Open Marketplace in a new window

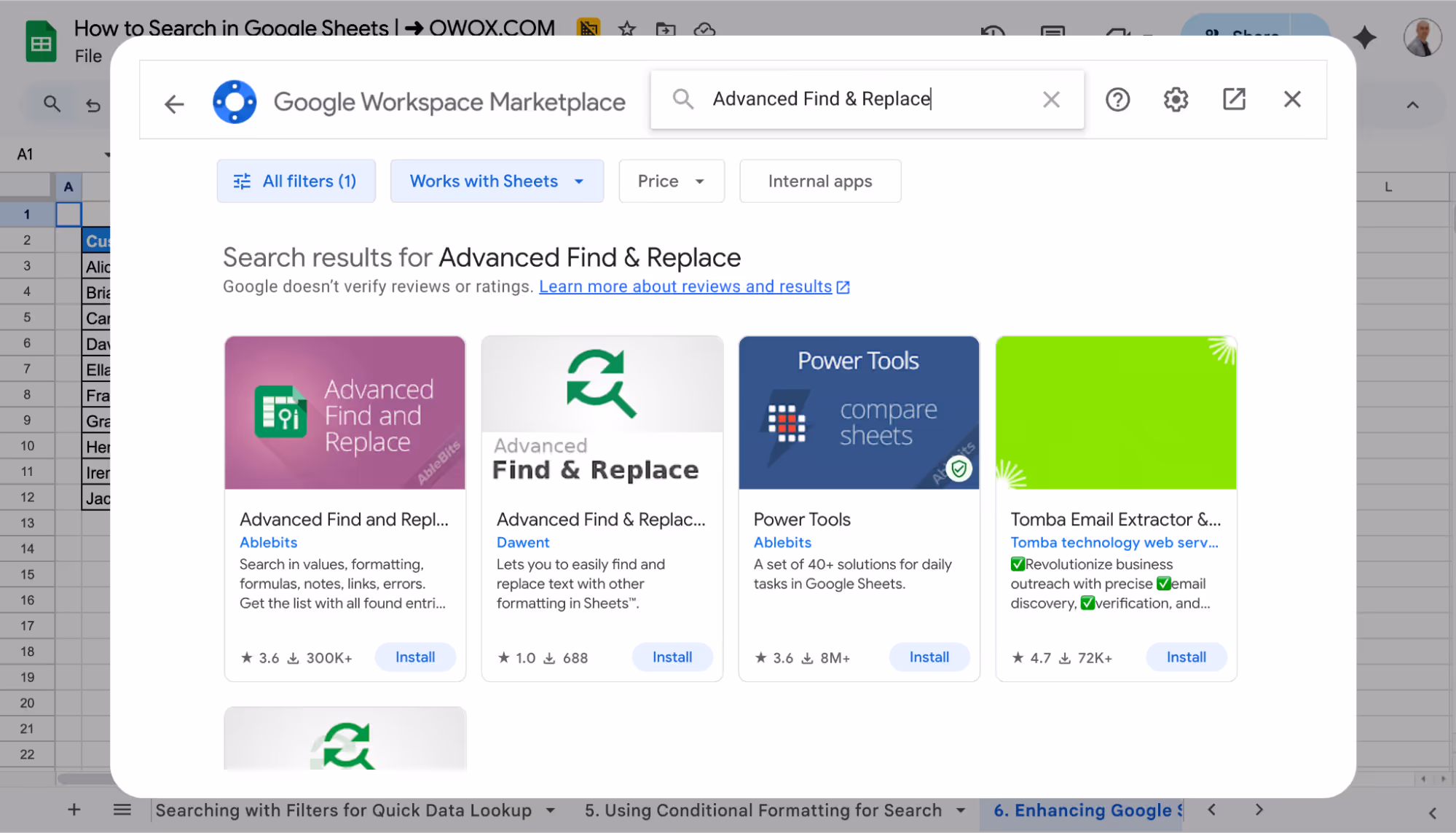1233,98
